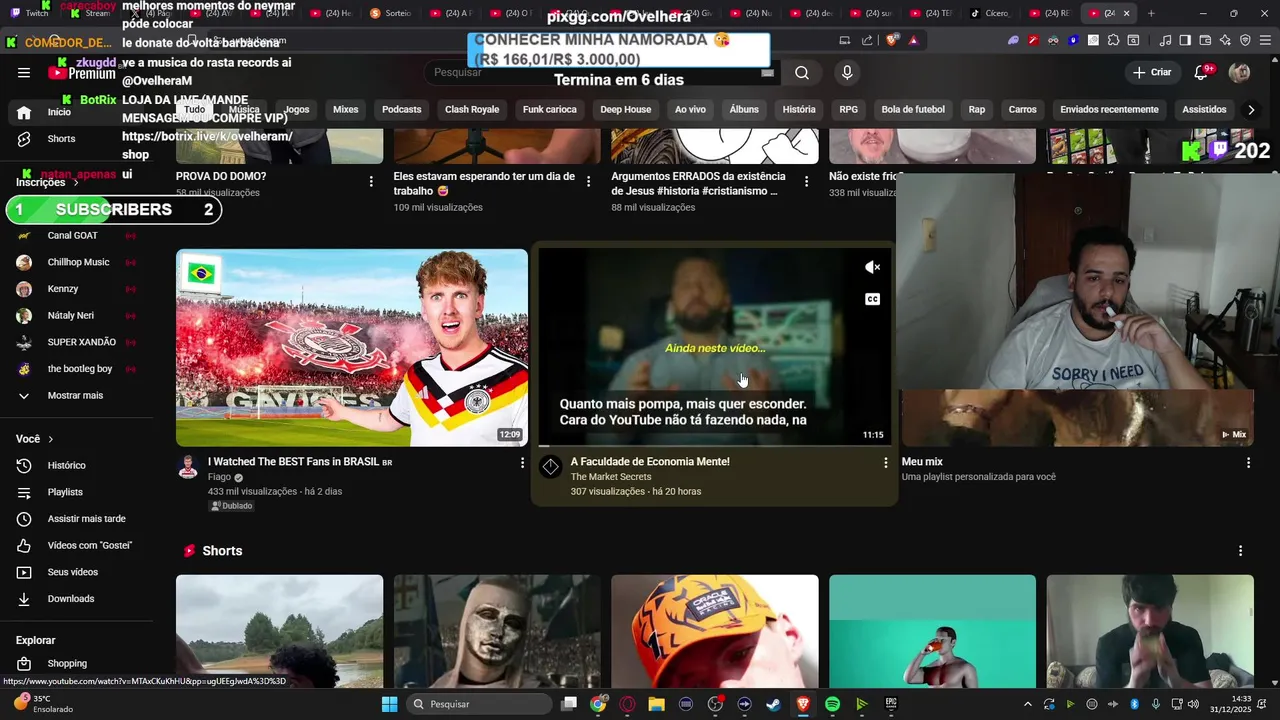This screenshot has height=720, width=1280.
Task: Select the Deep House filter chip
Action: (x=626, y=109)
